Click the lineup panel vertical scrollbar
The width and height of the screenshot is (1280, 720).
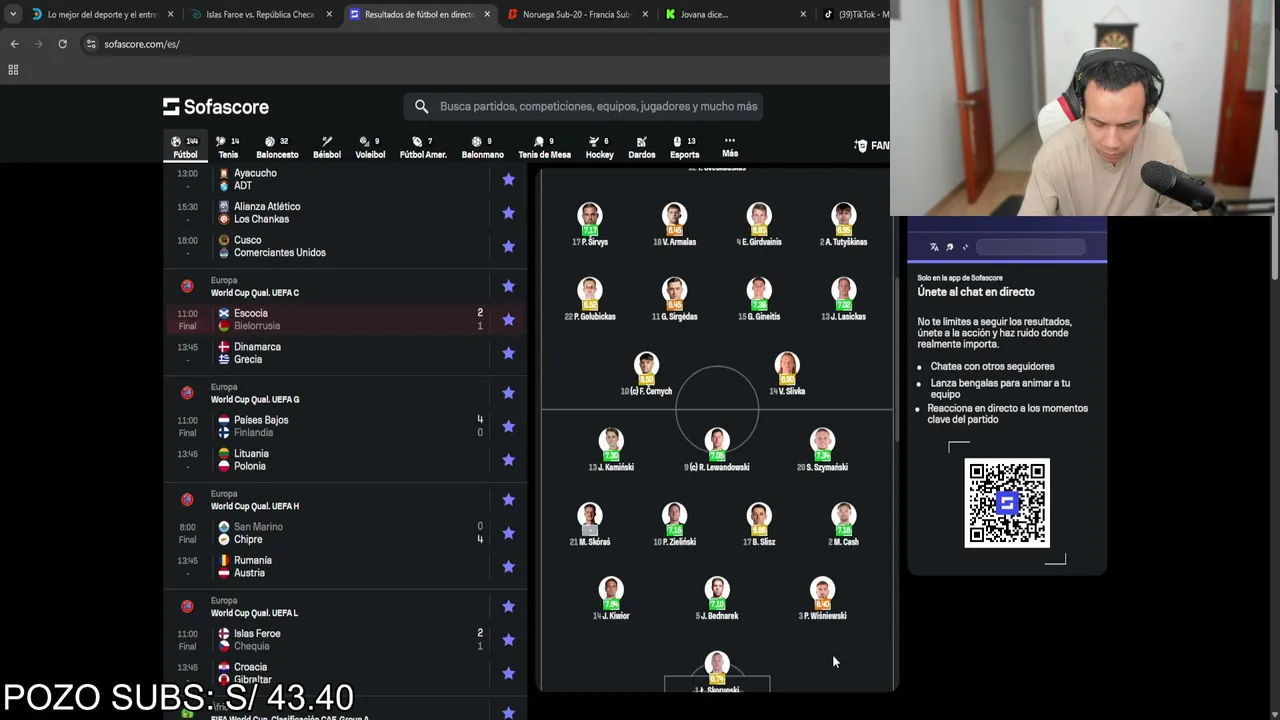click(897, 360)
